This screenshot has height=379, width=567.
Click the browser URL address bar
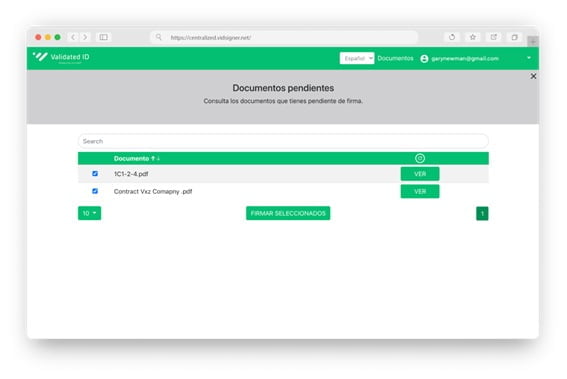[284, 37]
